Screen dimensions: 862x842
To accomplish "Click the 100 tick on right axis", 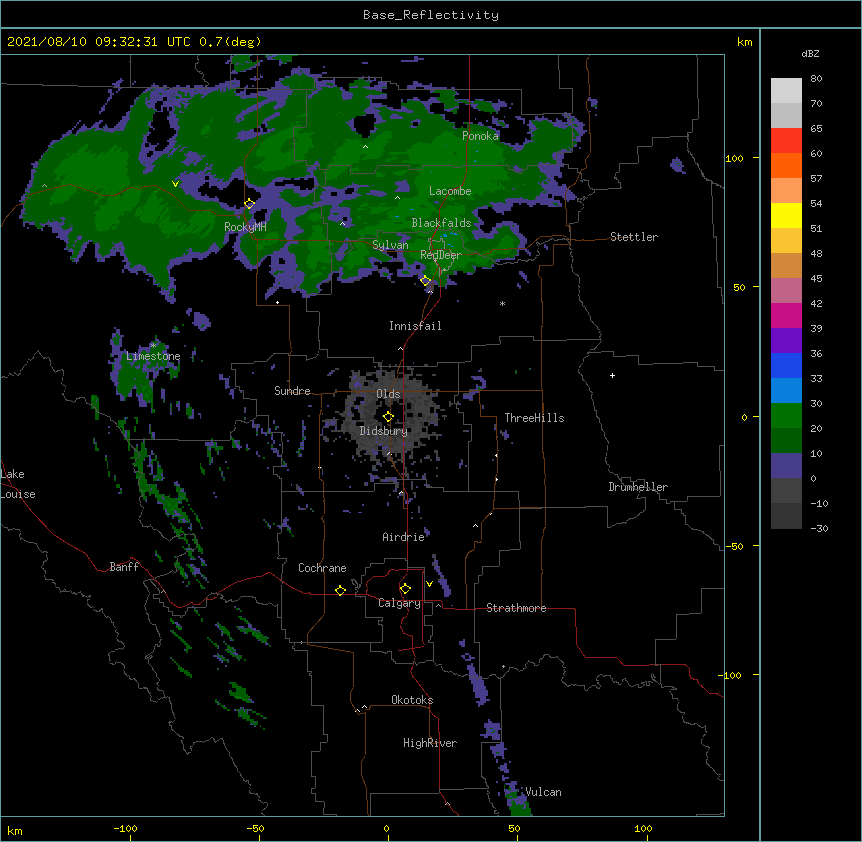I will coord(734,158).
